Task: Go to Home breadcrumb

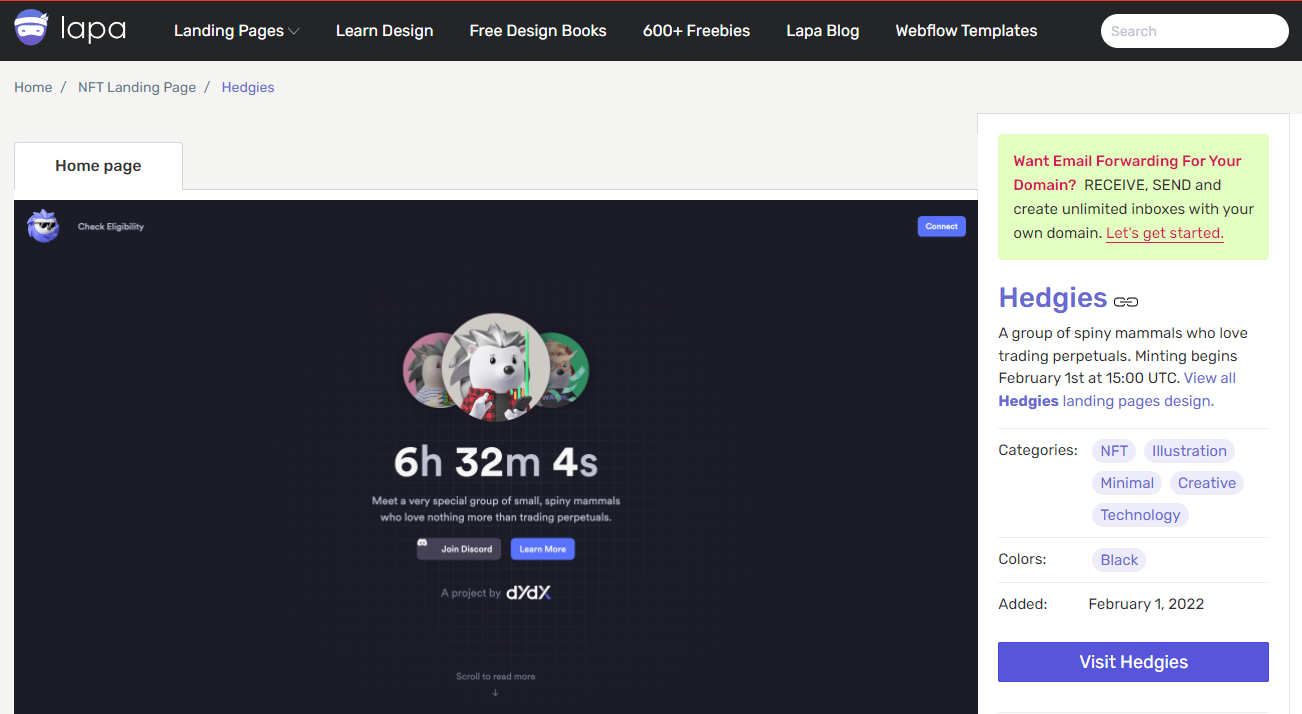Action: (x=33, y=87)
